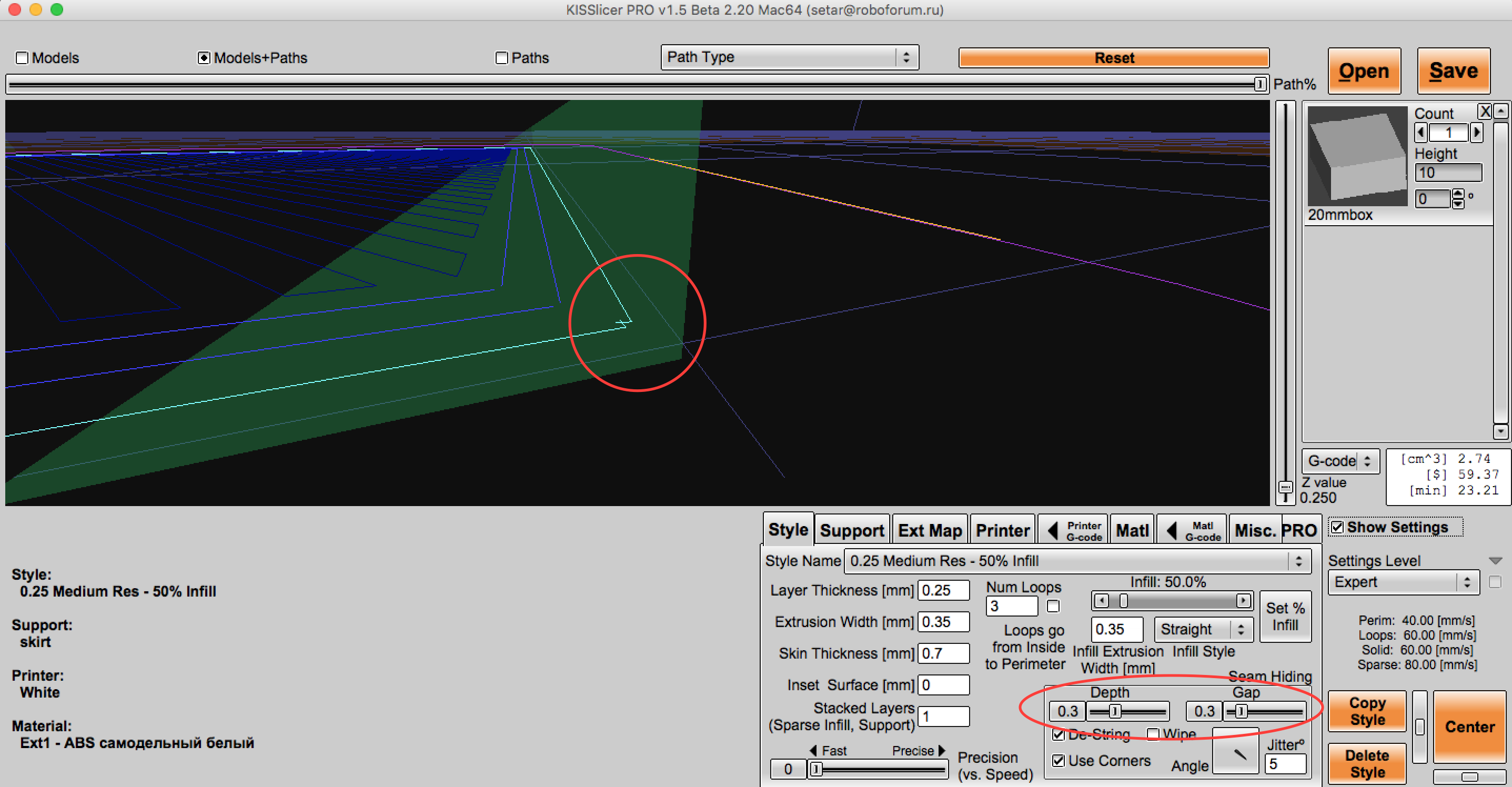Click the Copy Style button
Screen dimensions: 1512x787
(x=1366, y=711)
